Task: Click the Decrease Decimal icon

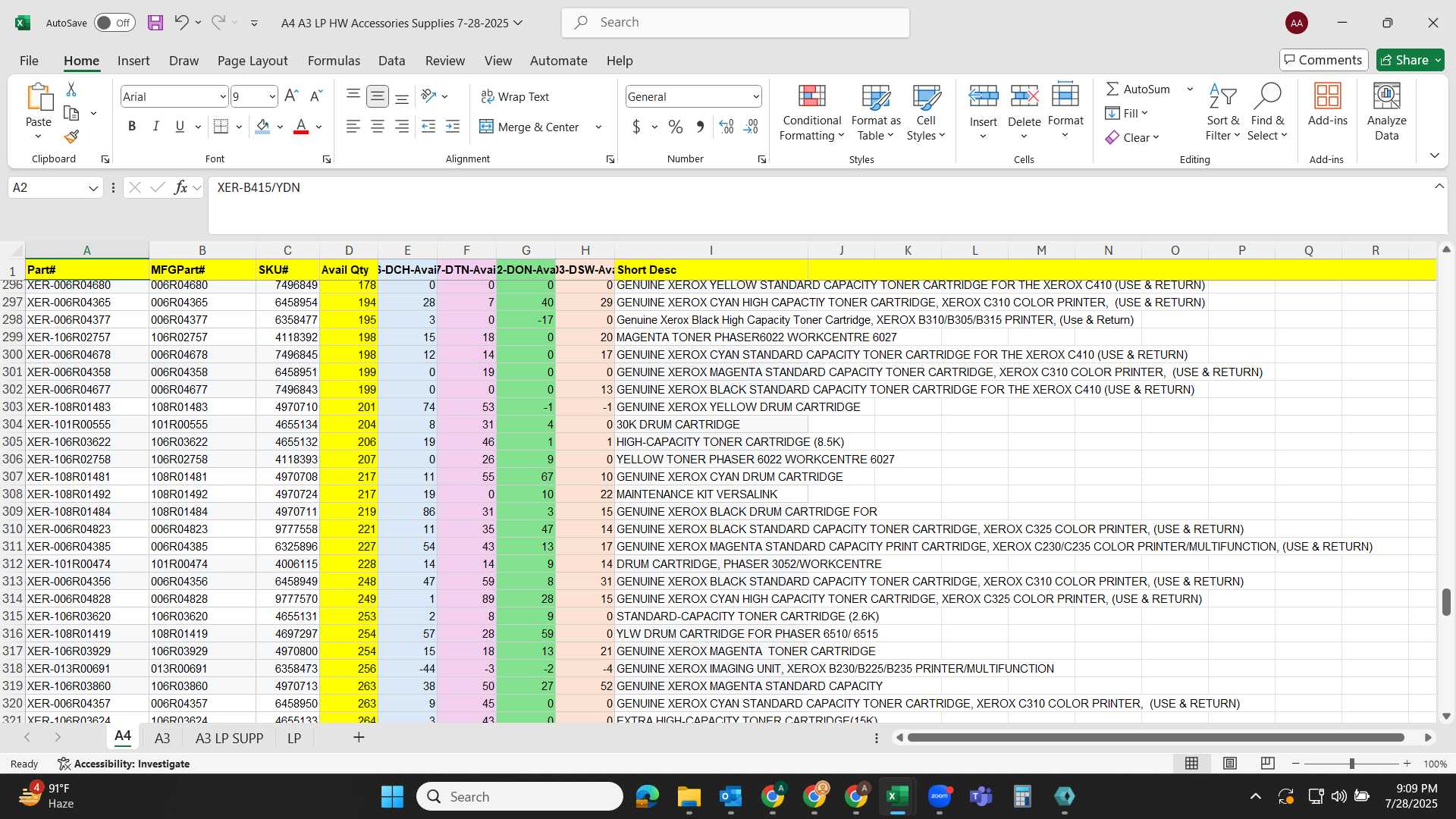Action: [x=751, y=127]
